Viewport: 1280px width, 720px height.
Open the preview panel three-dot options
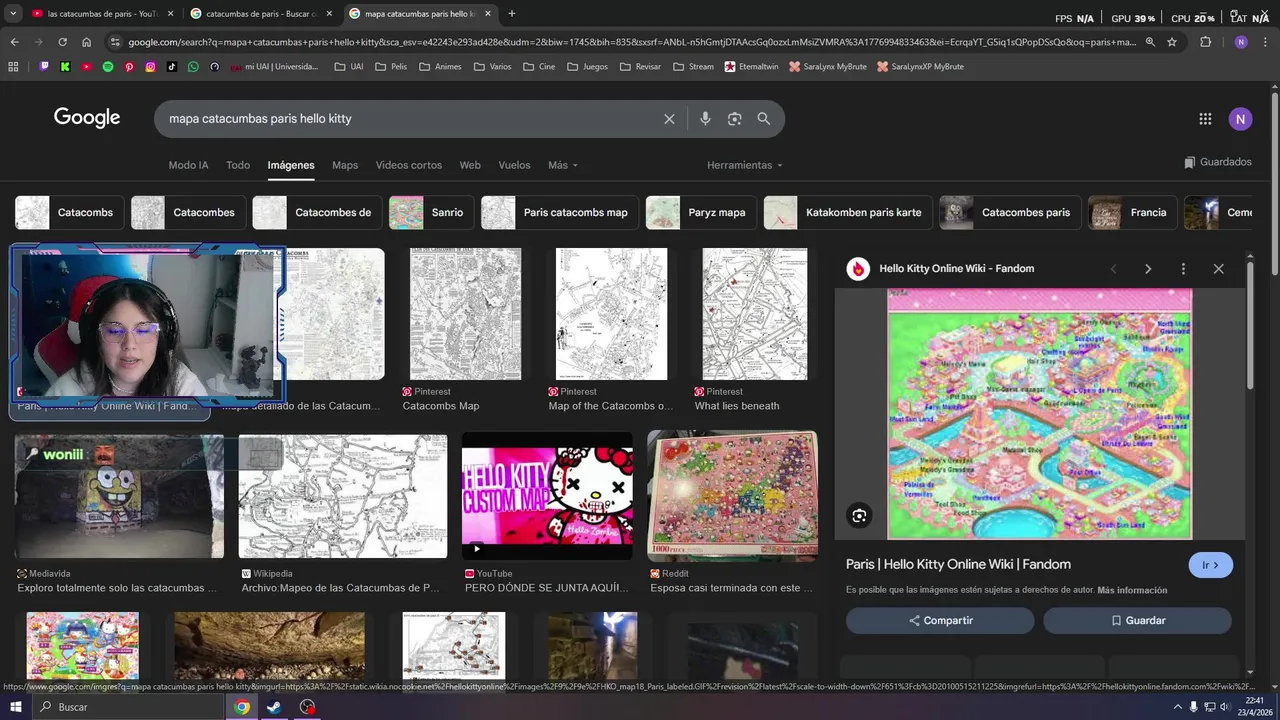[1183, 269]
